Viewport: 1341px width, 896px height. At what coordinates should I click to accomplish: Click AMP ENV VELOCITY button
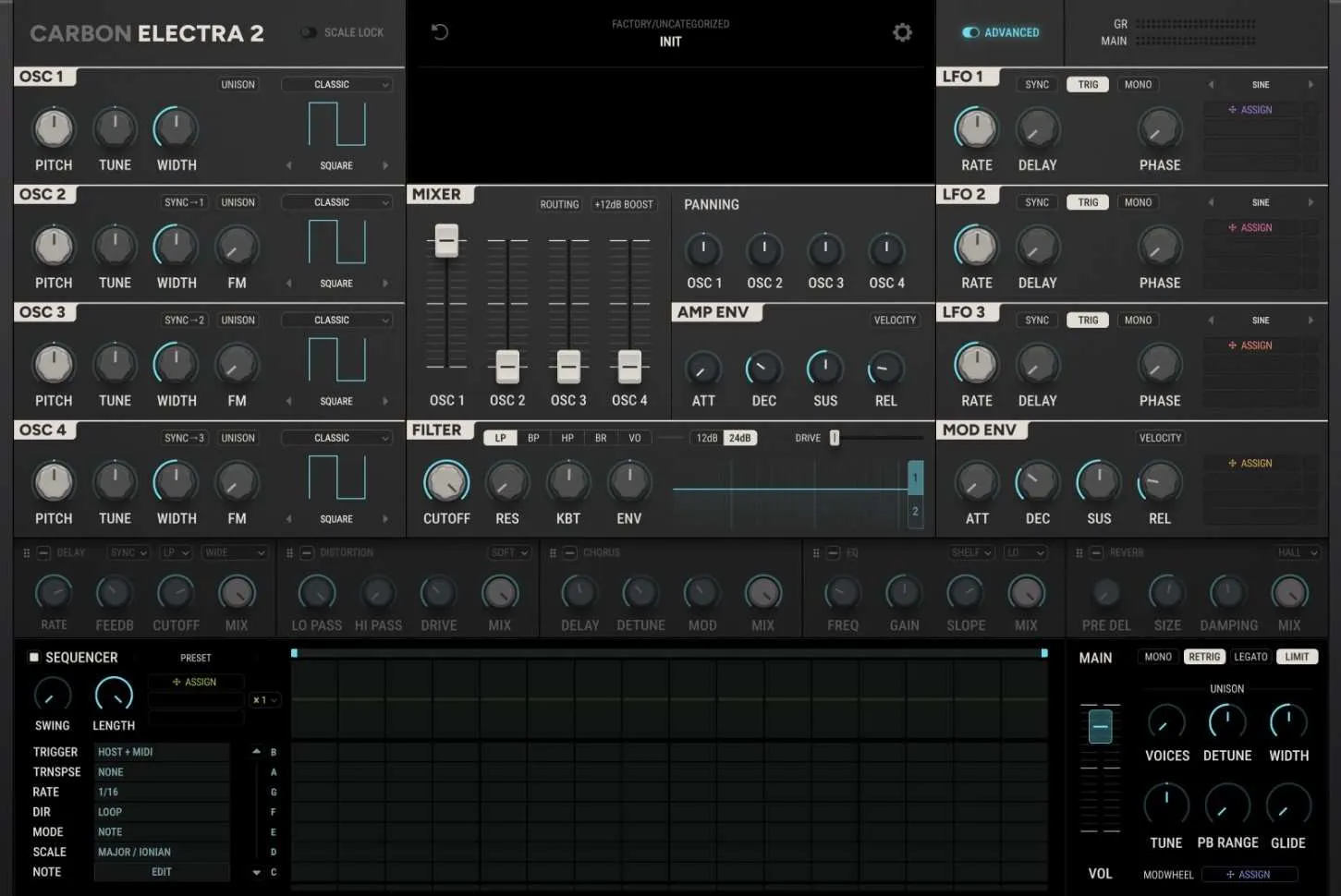(x=895, y=320)
